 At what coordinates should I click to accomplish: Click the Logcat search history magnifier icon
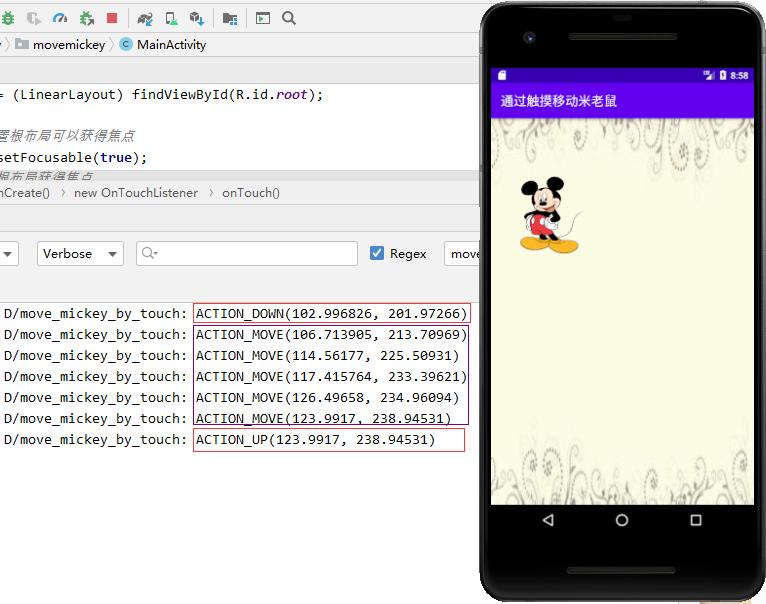149,253
